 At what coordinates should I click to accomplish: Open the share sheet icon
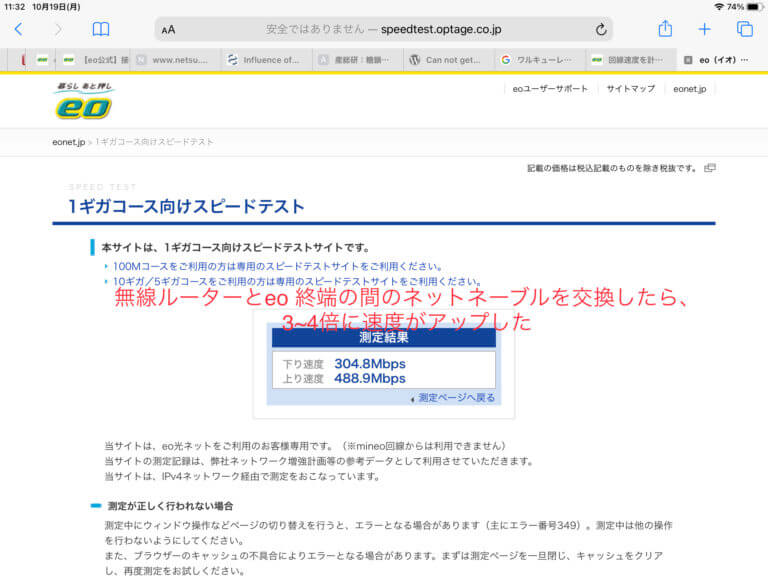coord(665,29)
